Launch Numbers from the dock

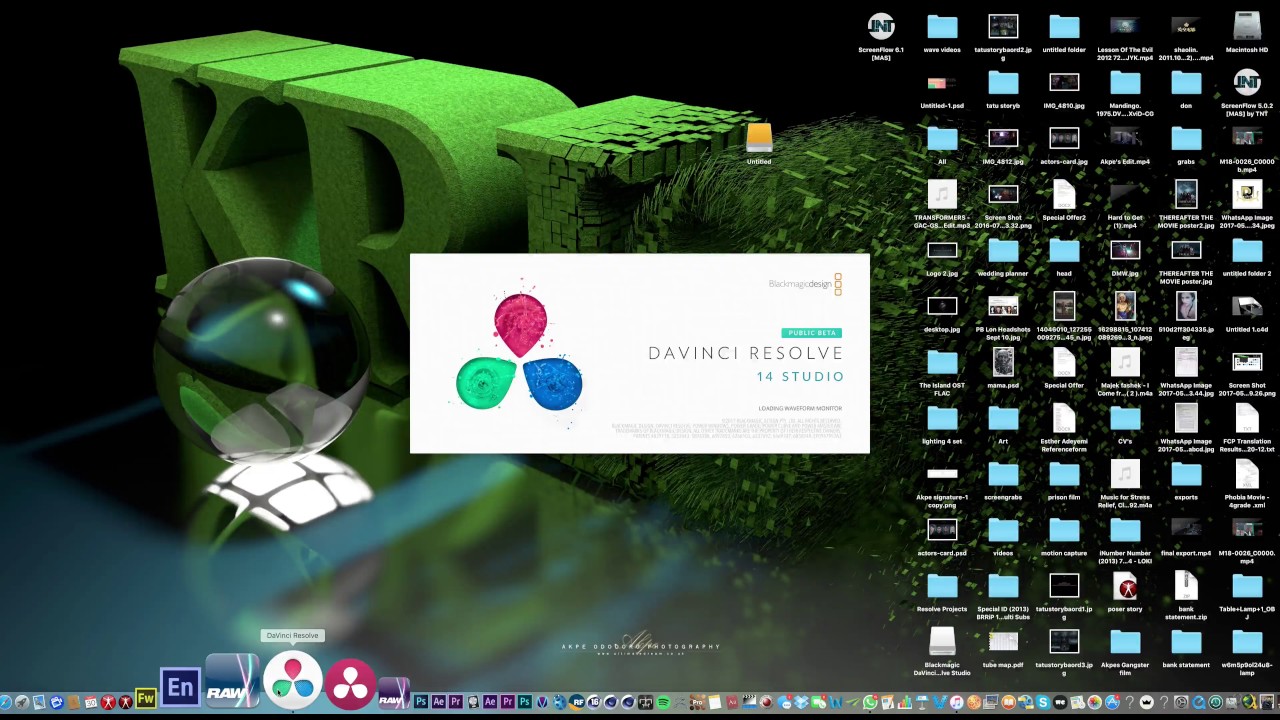point(905,703)
